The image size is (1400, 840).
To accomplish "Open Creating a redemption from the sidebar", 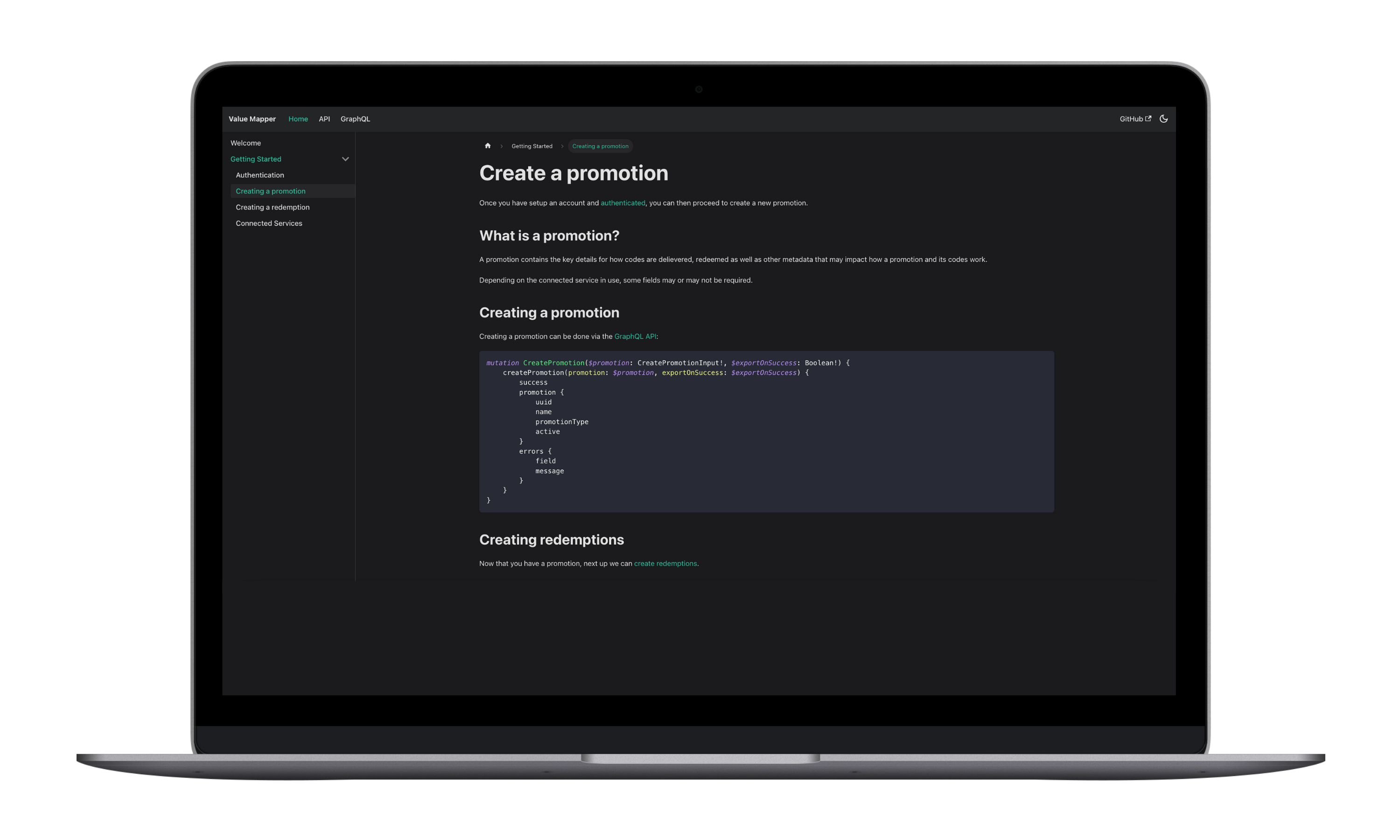I will (x=273, y=207).
